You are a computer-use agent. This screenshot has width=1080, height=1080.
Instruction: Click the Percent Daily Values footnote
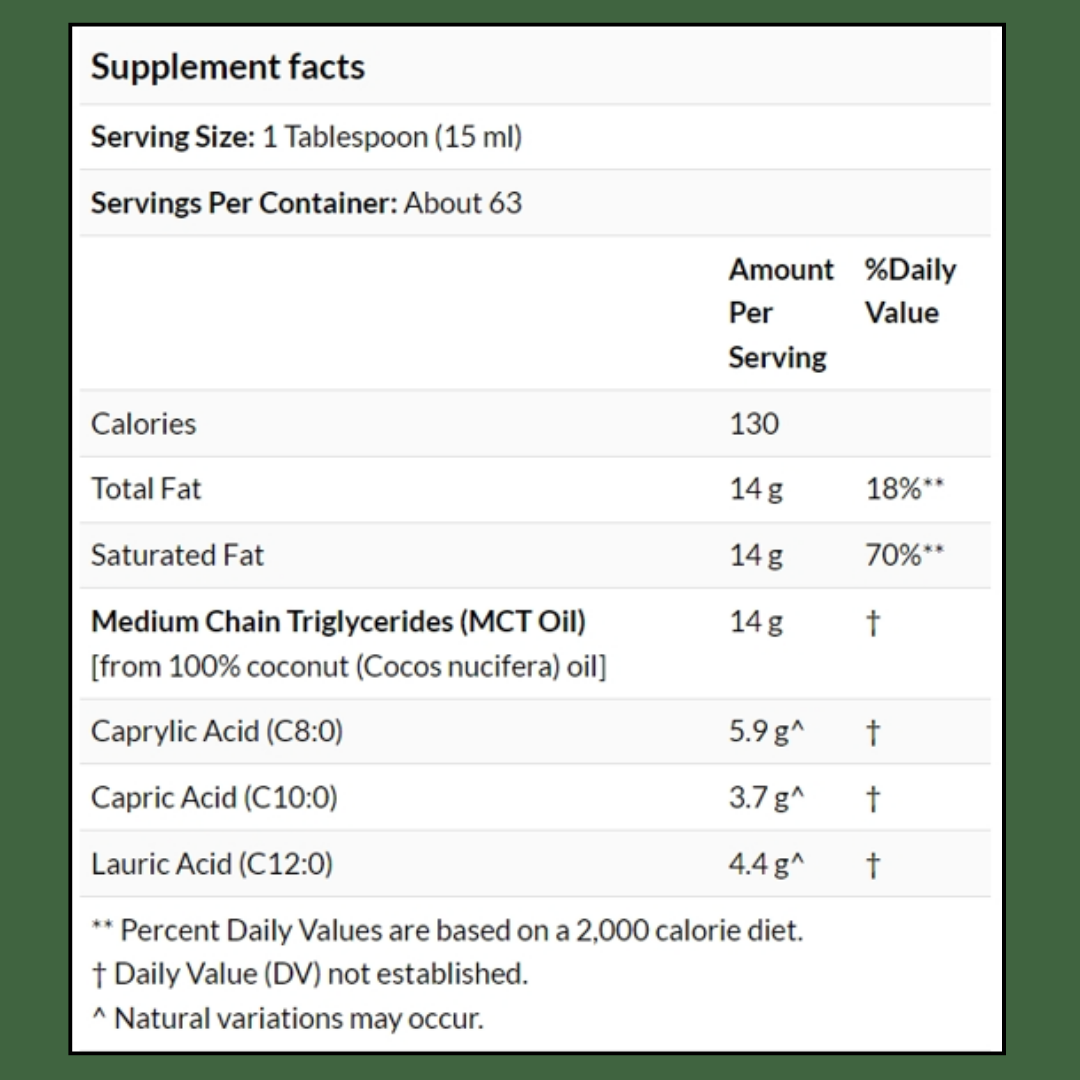tap(446, 930)
